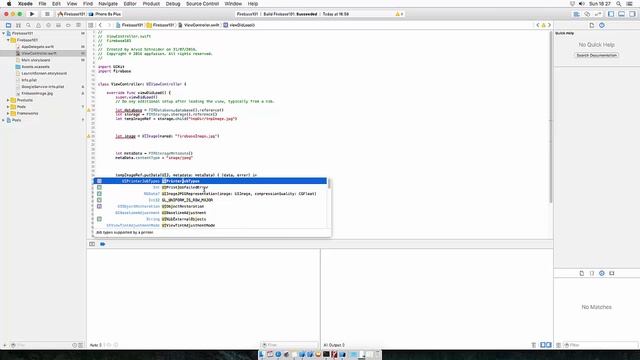Viewport: 640px width, 360px height.
Task: Click the warning marker beside let database line
Action: coord(89,110)
